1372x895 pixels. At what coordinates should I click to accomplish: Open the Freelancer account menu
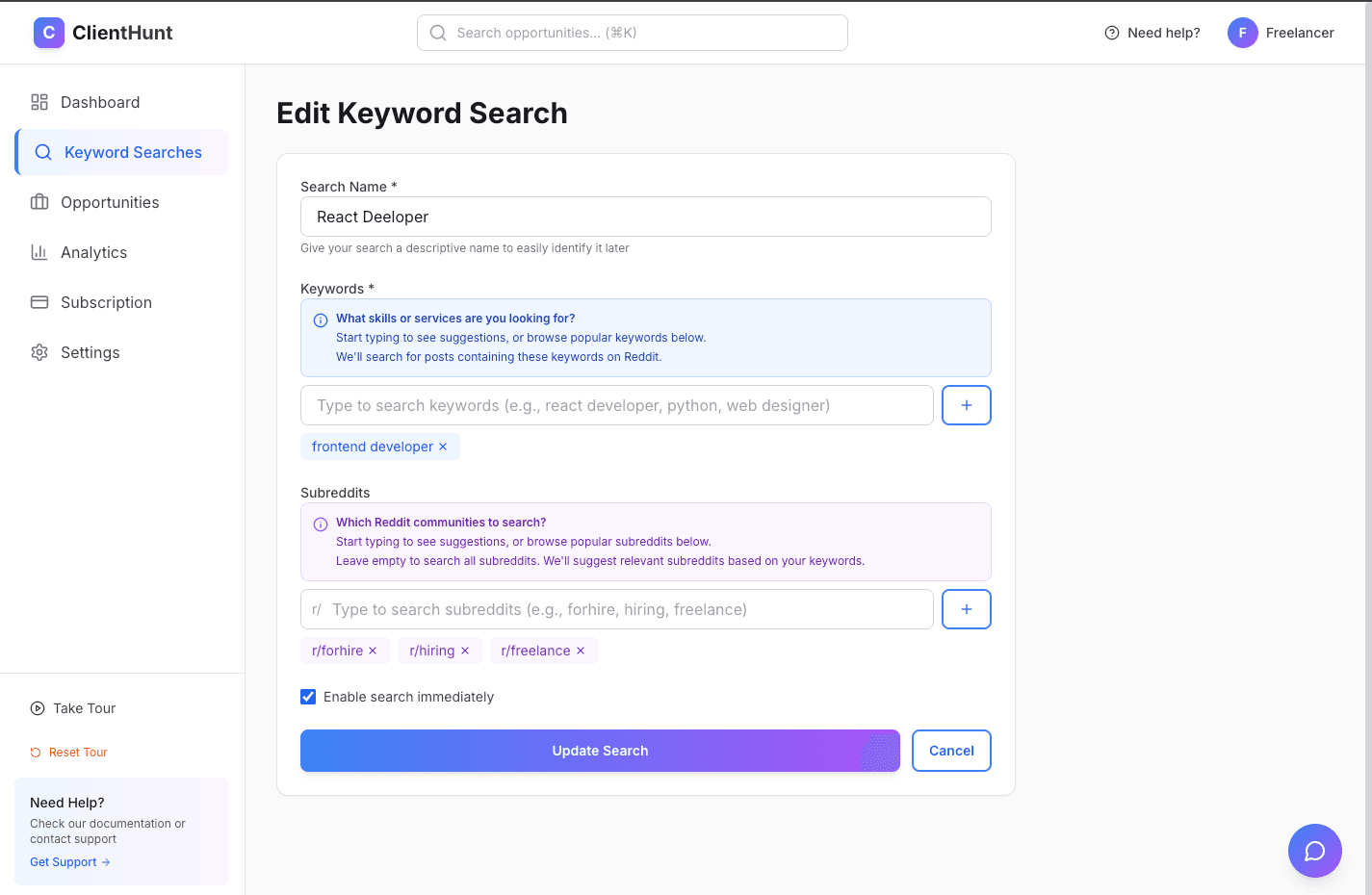(x=1281, y=32)
